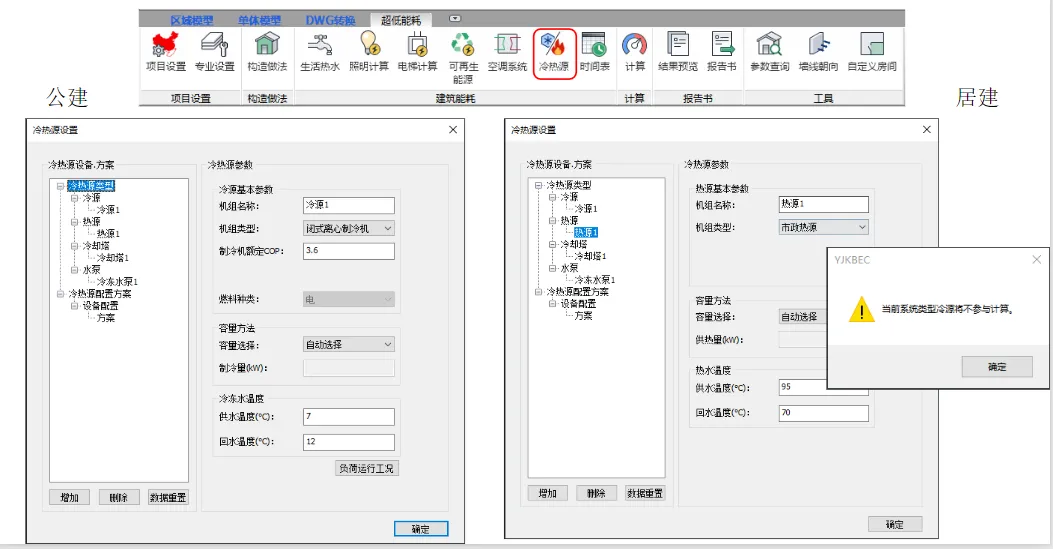Click 机组名称 field containing 冷源1
This screenshot has width=1053, height=549.
tap(349, 205)
